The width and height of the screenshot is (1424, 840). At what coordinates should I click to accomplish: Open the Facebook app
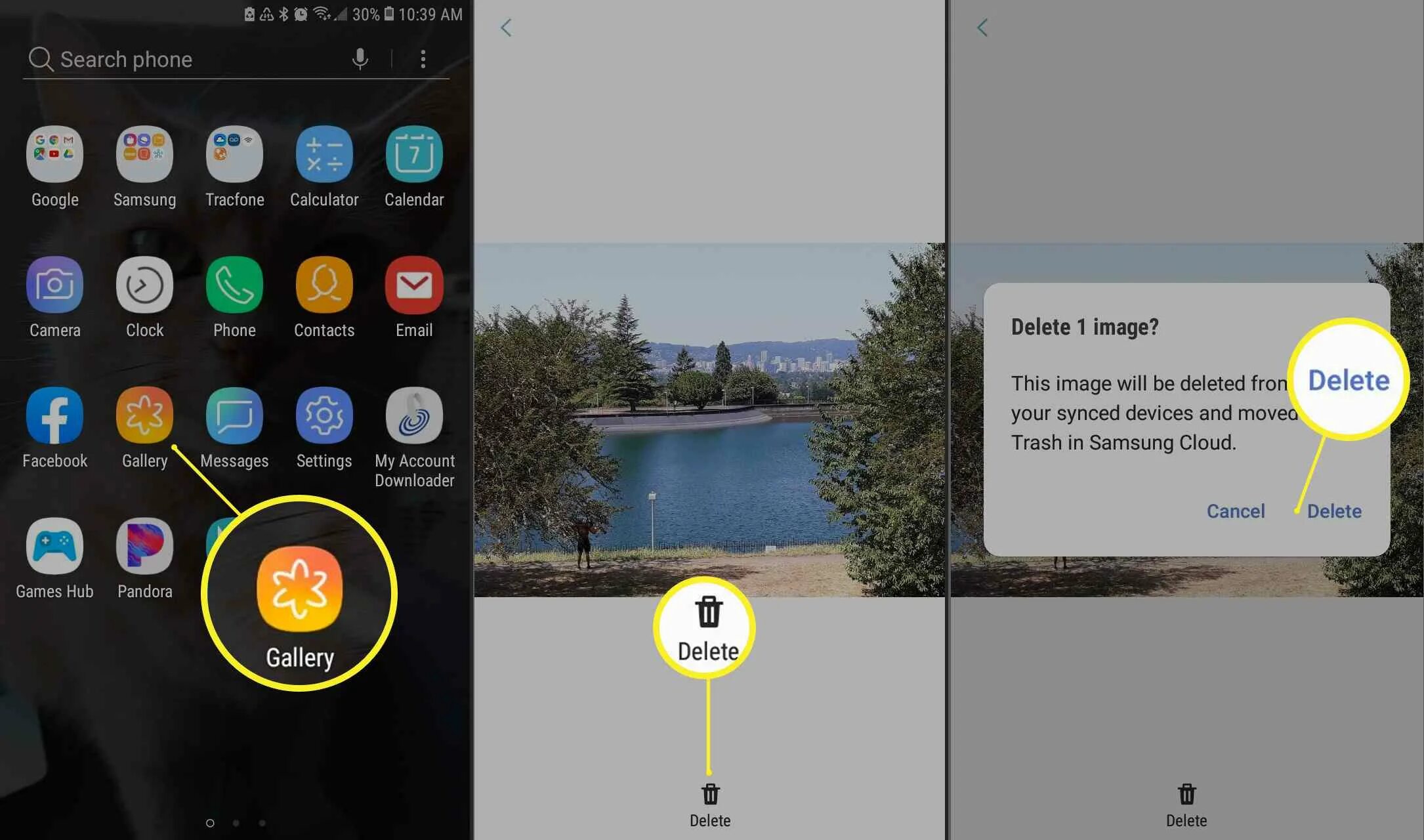click(54, 415)
